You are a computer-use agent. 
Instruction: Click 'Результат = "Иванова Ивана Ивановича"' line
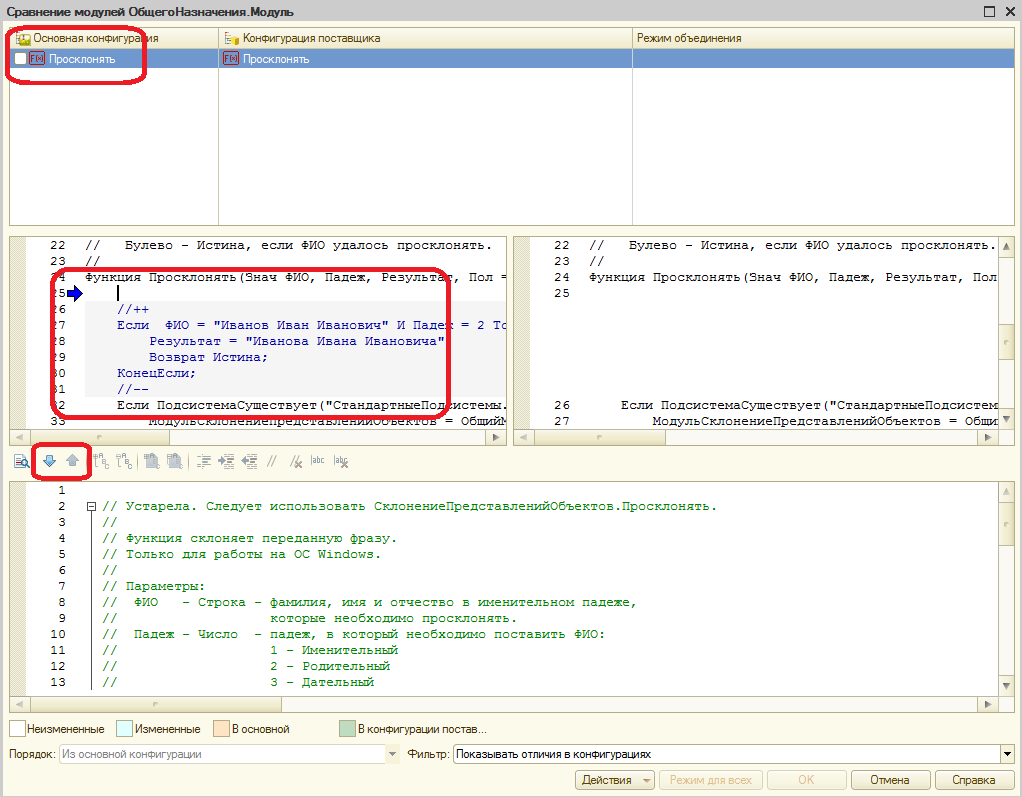coord(297,341)
